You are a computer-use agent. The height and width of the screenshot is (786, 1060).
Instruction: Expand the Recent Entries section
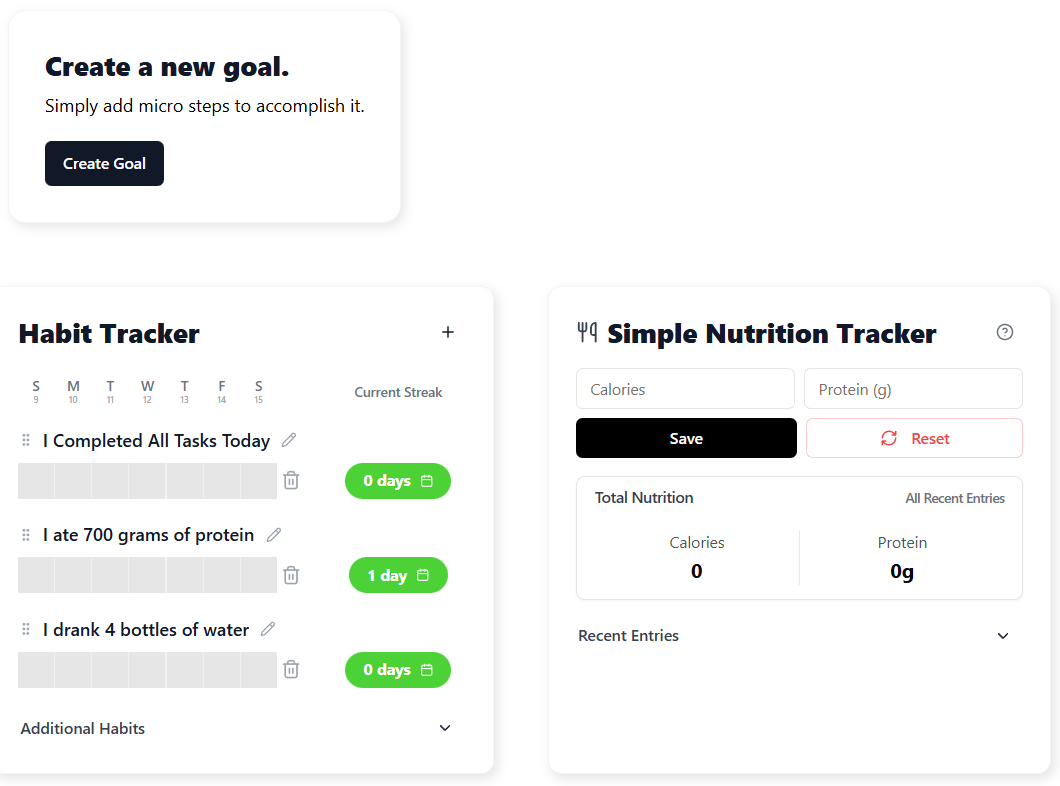point(1003,636)
